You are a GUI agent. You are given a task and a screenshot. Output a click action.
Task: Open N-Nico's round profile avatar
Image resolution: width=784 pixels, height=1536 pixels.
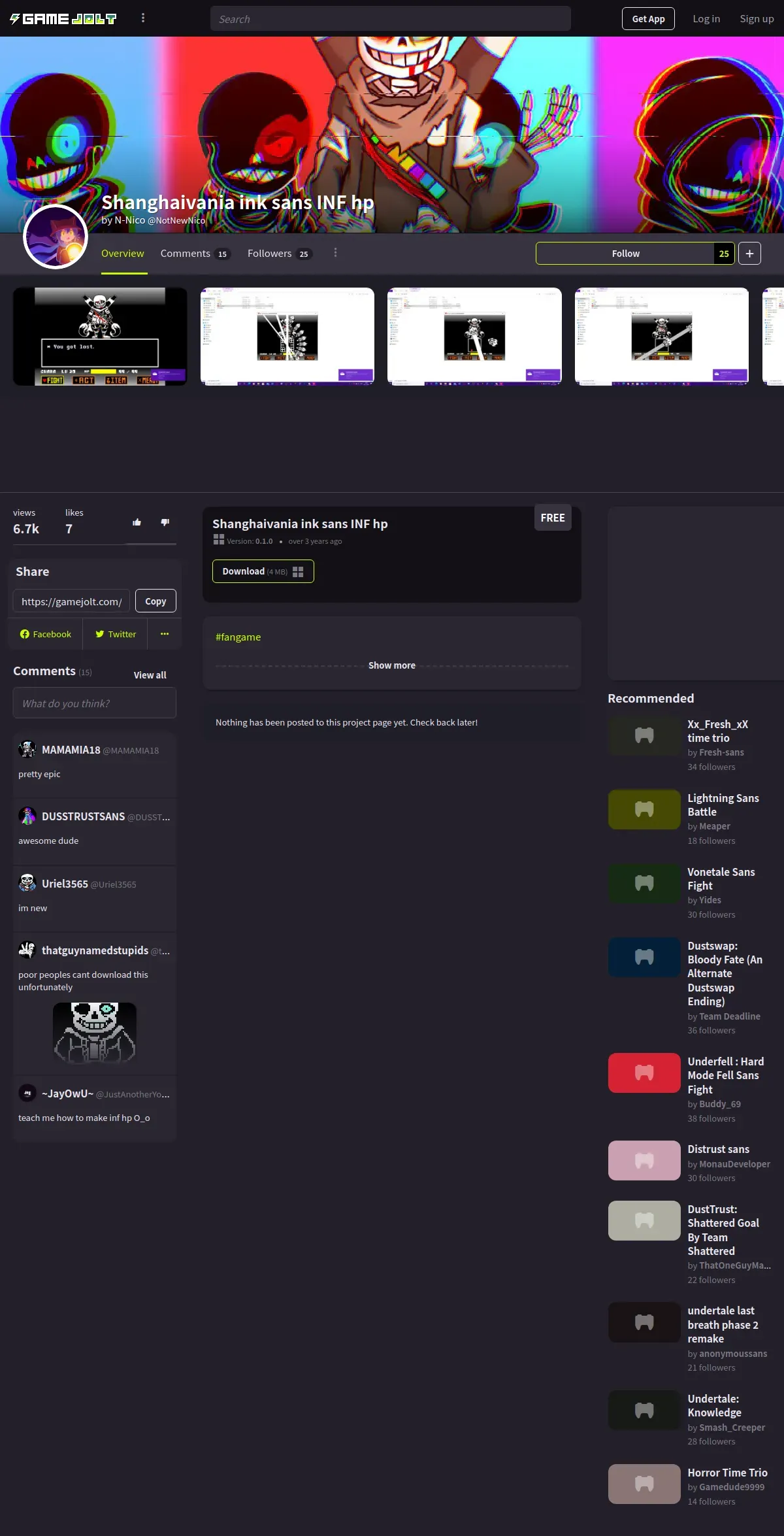pos(56,237)
